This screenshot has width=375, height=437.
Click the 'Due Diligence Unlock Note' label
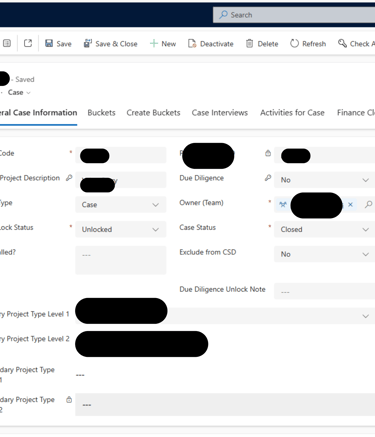tap(222, 289)
